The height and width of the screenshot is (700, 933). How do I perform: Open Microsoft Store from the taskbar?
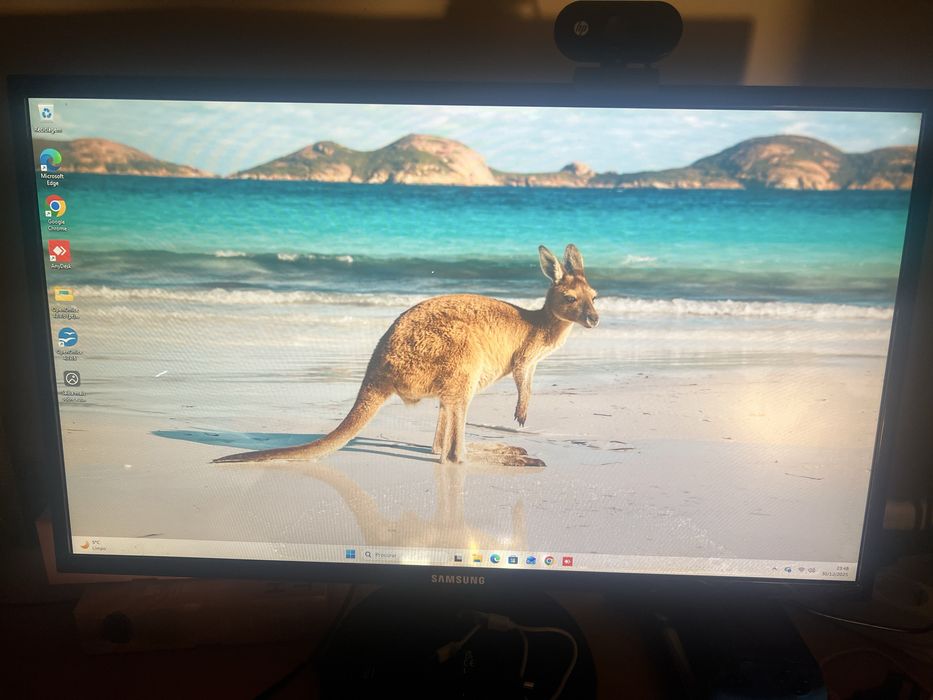(513, 560)
